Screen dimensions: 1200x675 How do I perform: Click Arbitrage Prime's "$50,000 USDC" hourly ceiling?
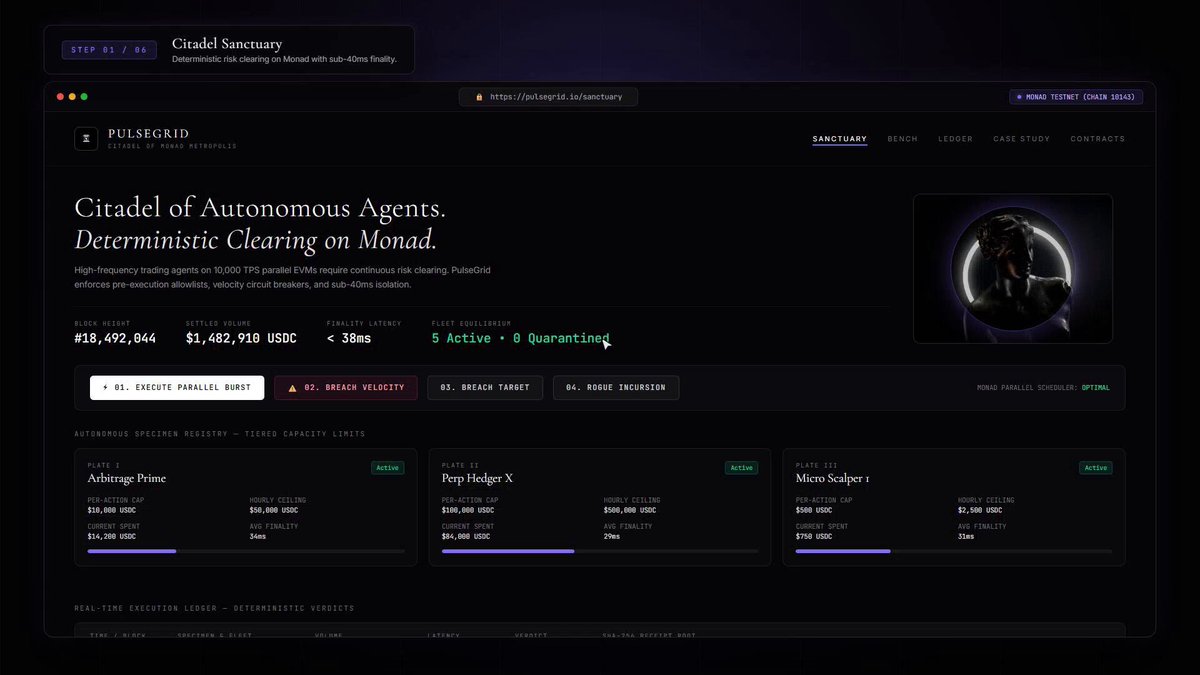click(x=274, y=510)
